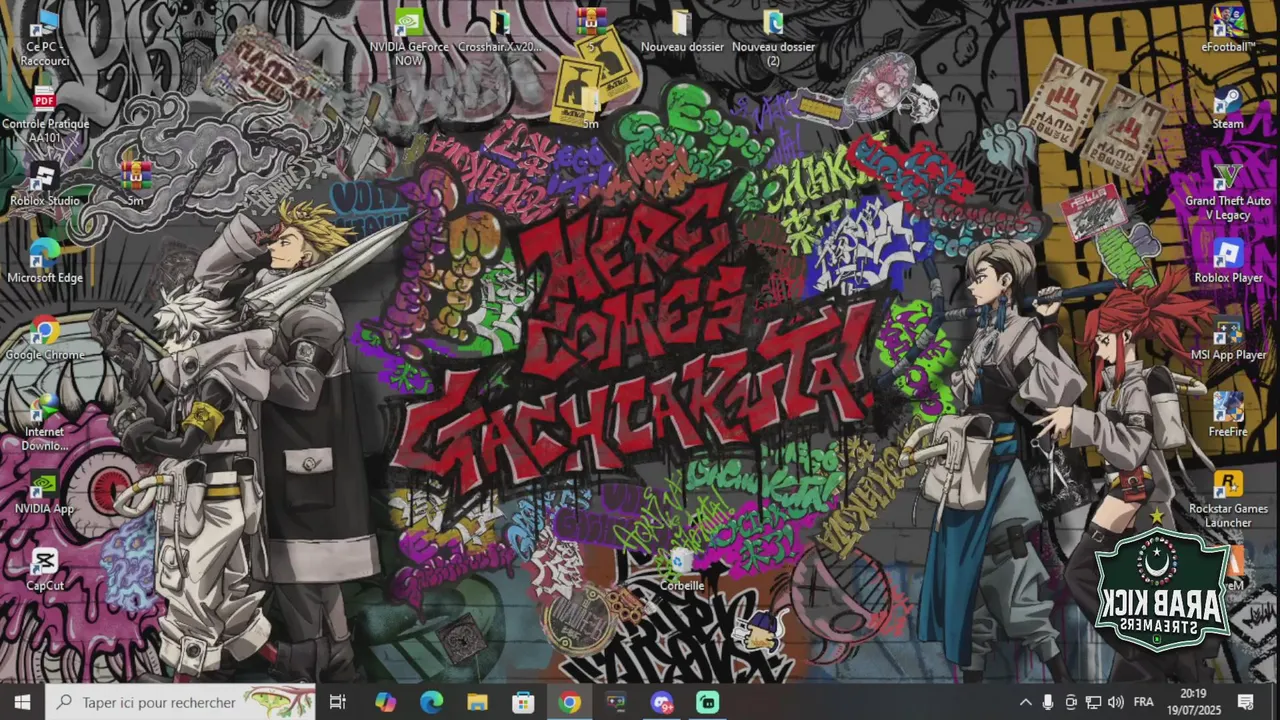Screen dimensions: 1280x720
Task: Launch Rockstar Games Launcher
Action: point(1228,500)
